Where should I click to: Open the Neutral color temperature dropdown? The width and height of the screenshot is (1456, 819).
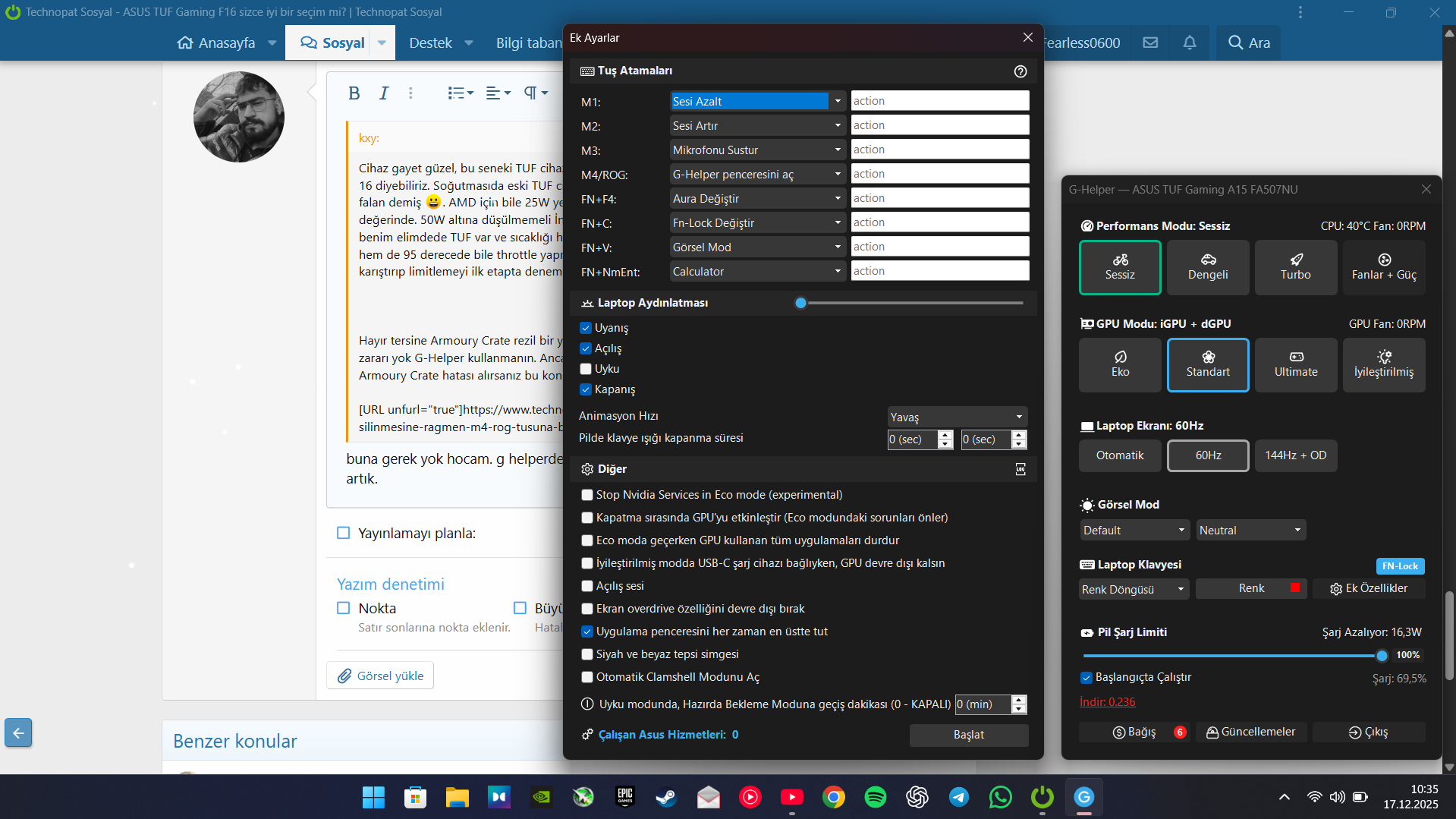point(1250,530)
